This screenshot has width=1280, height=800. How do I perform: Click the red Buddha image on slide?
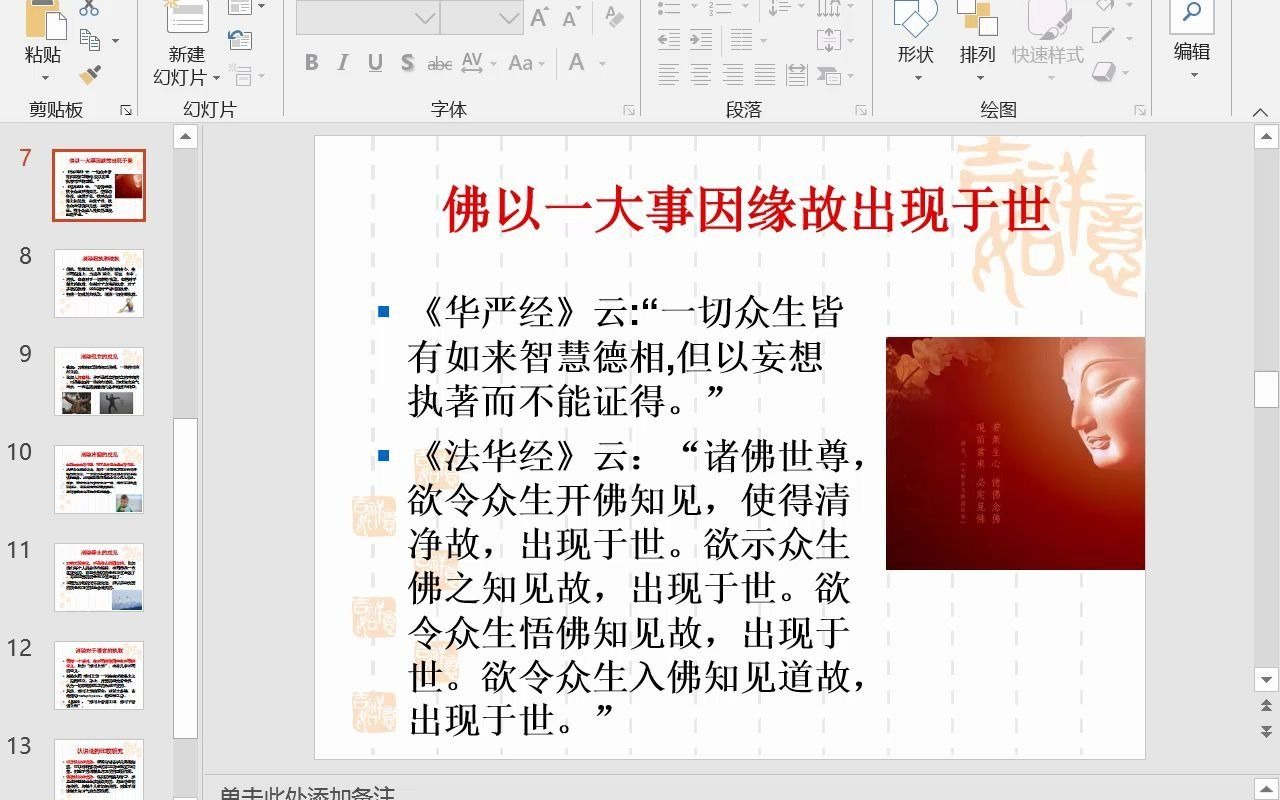(x=1015, y=453)
